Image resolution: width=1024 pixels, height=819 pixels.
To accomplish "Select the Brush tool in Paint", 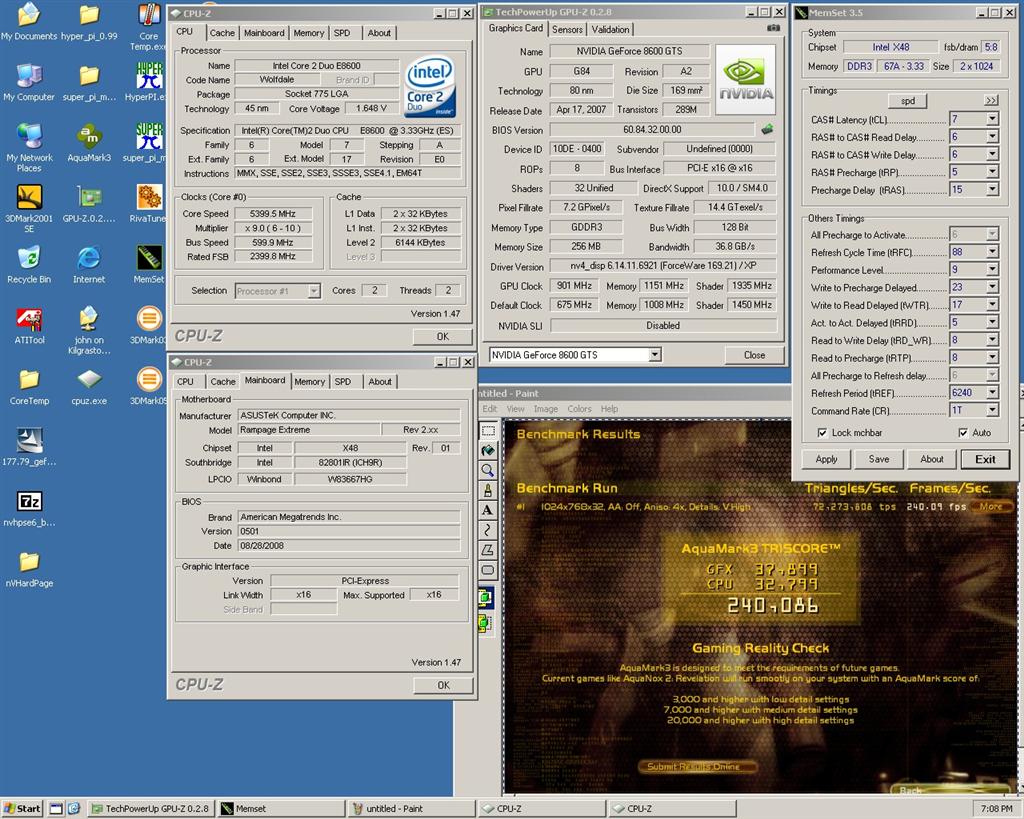I will 488,490.
